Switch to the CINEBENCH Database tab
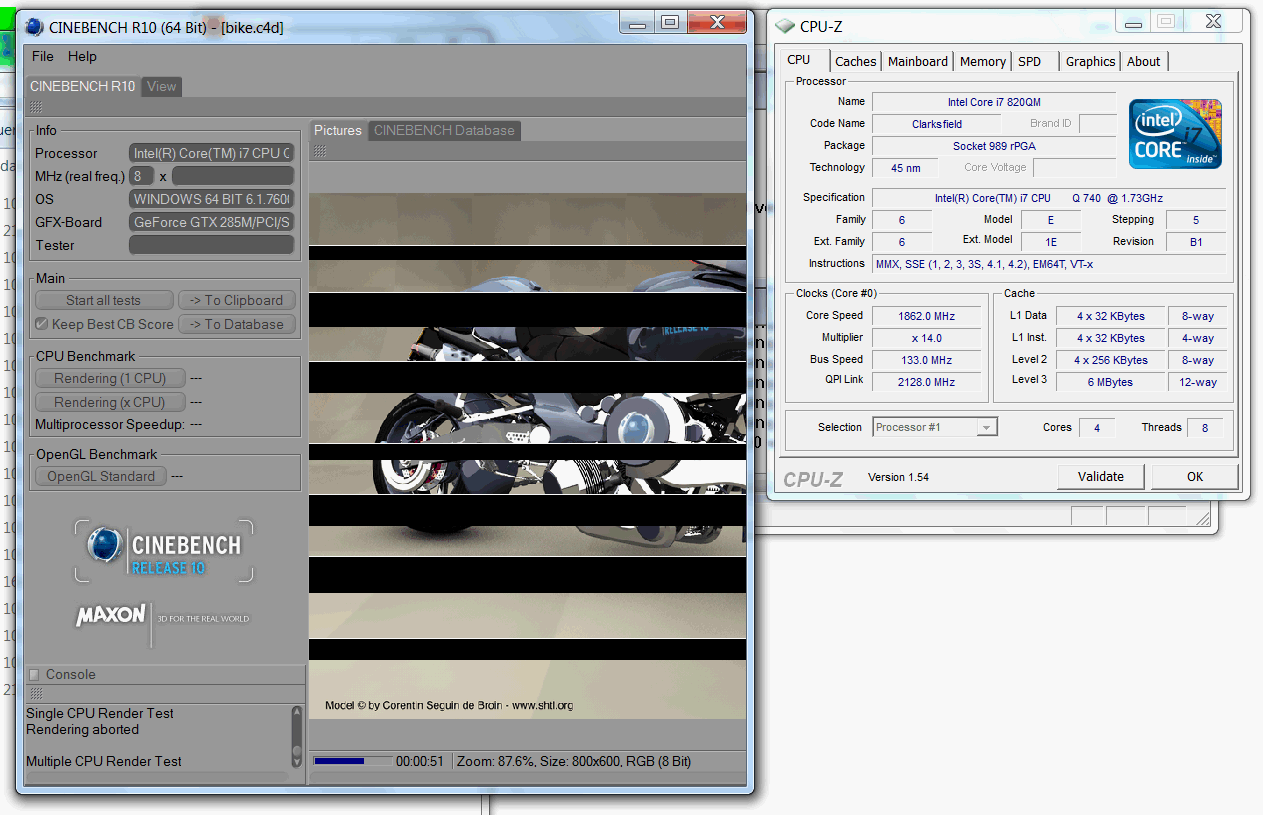The image size is (1263, 815). click(x=444, y=130)
